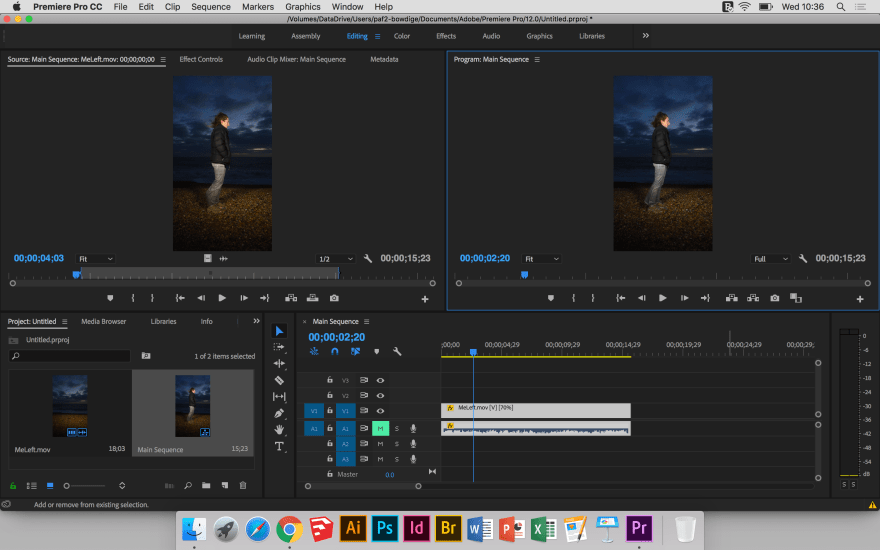The width and height of the screenshot is (880, 550).
Task: Open the Sequence menu
Action: 210,7
